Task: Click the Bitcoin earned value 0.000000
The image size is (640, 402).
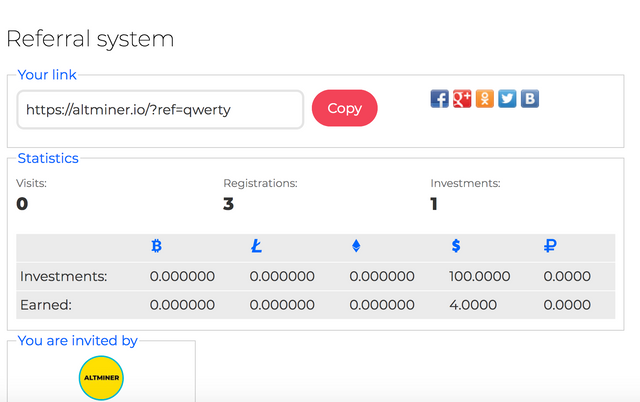Action: (182, 305)
